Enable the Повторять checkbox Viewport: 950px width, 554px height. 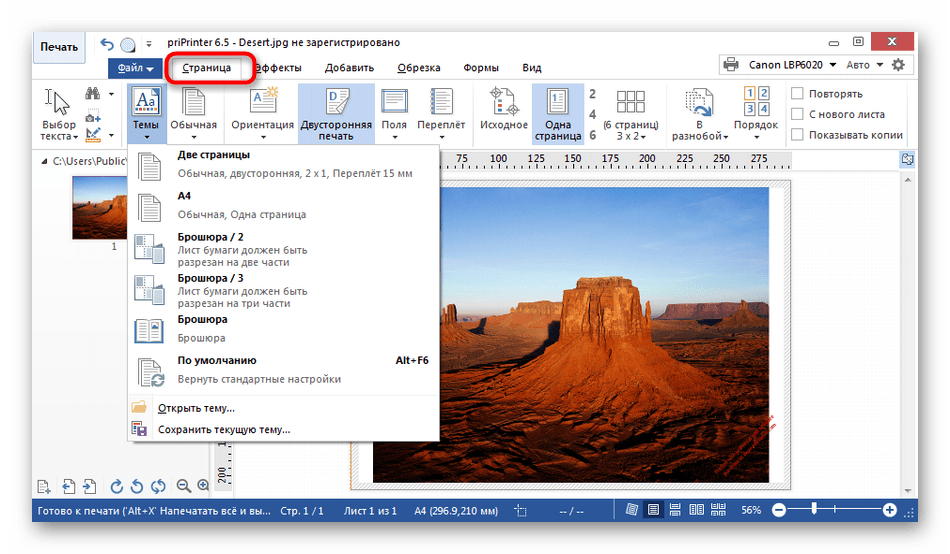[798, 94]
